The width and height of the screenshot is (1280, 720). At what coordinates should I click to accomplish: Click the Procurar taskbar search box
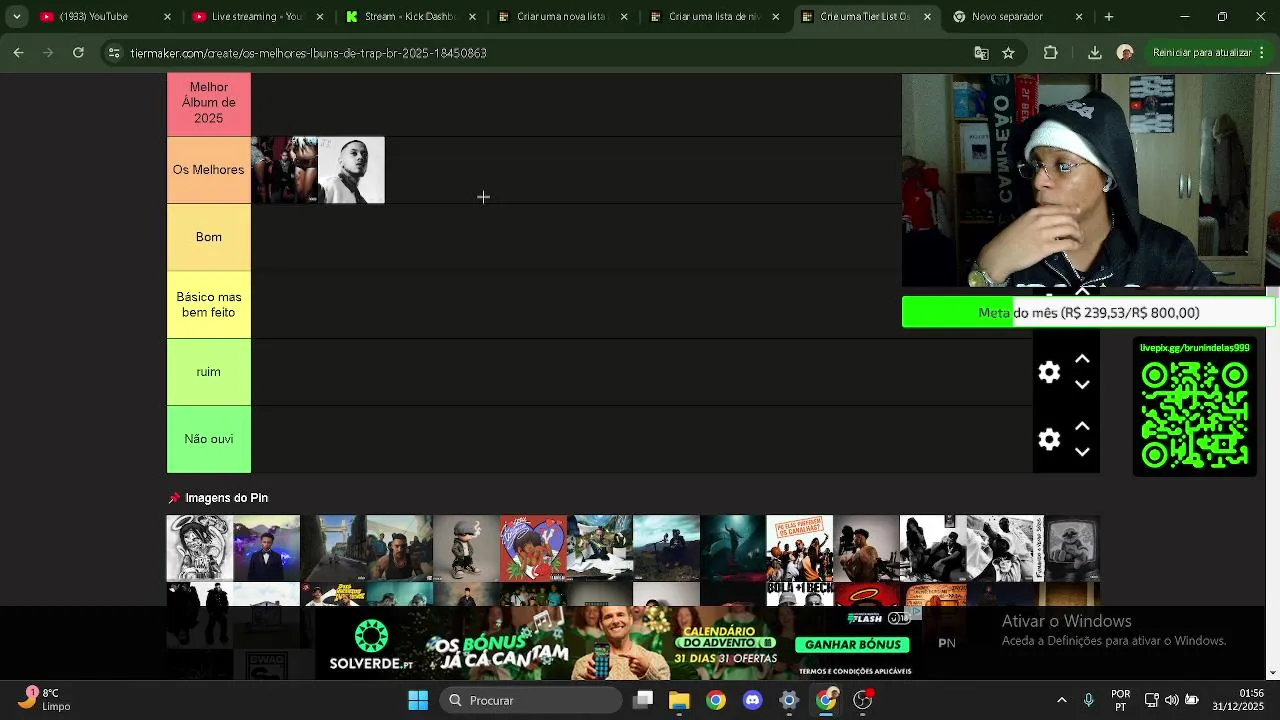(530, 700)
